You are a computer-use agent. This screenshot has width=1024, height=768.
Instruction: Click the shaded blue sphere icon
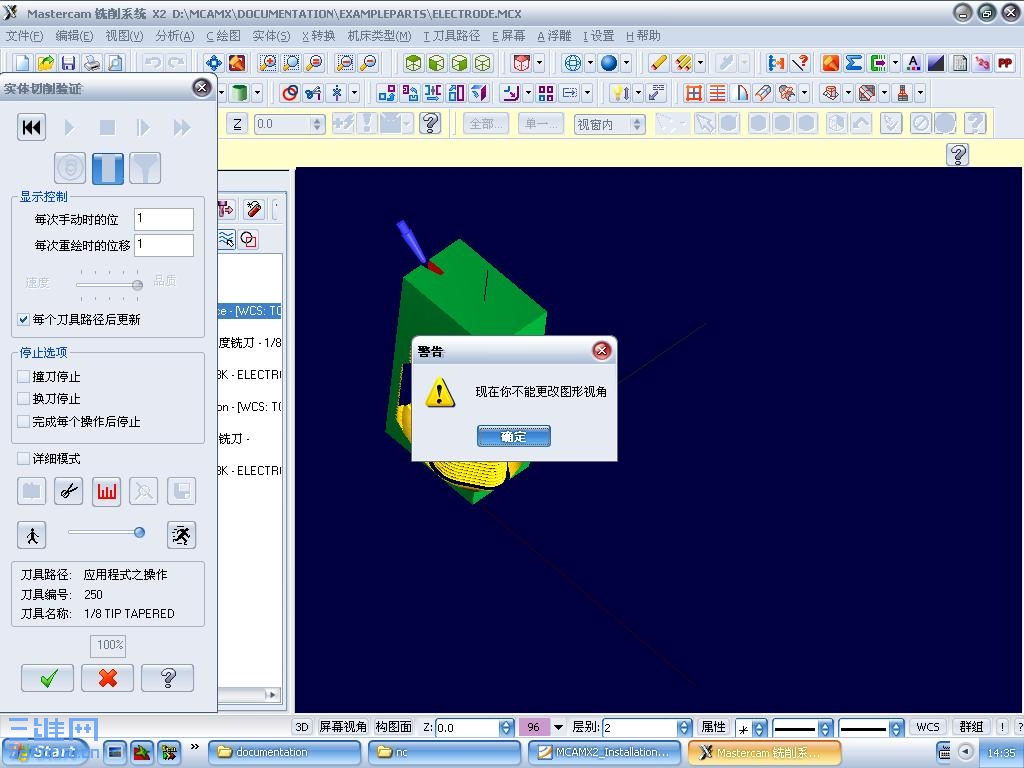click(x=609, y=63)
